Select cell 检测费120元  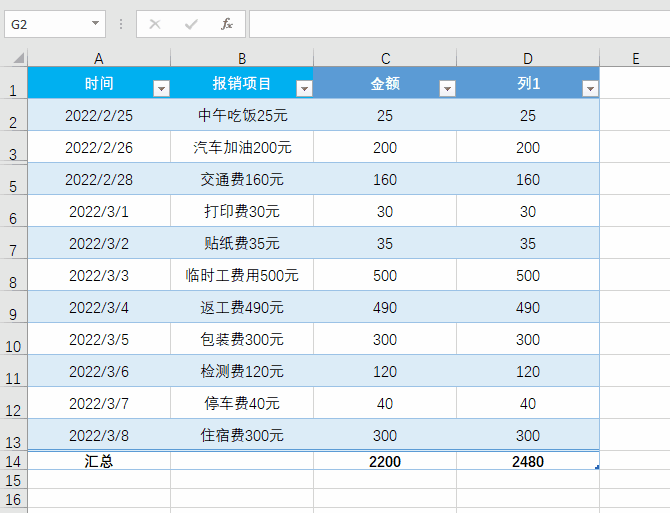click(242, 371)
